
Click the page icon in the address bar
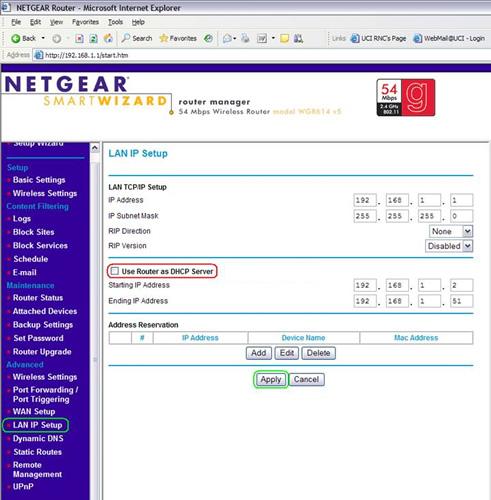coord(39,55)
